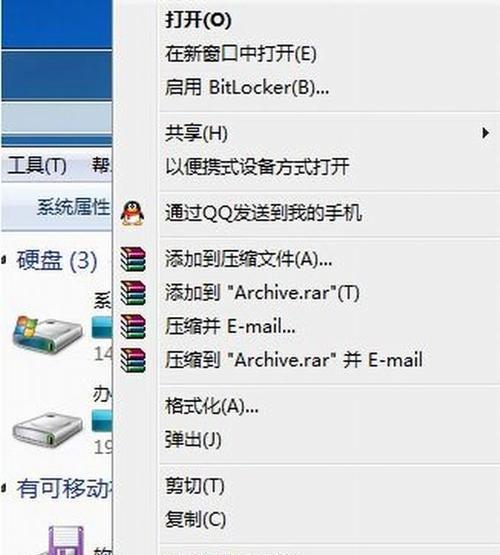Collapse the 有可移动存储 devices group
500x555 pixels.
4,488
